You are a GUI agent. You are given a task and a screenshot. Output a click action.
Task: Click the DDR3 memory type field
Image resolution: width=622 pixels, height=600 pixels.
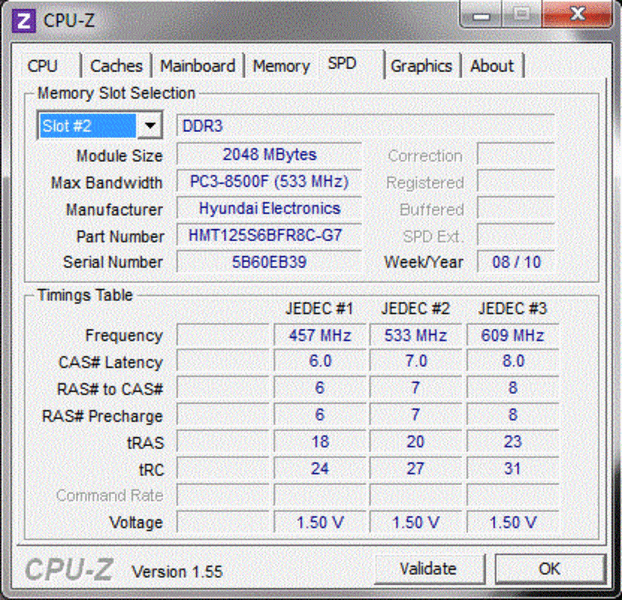click(x=365, y=126)
